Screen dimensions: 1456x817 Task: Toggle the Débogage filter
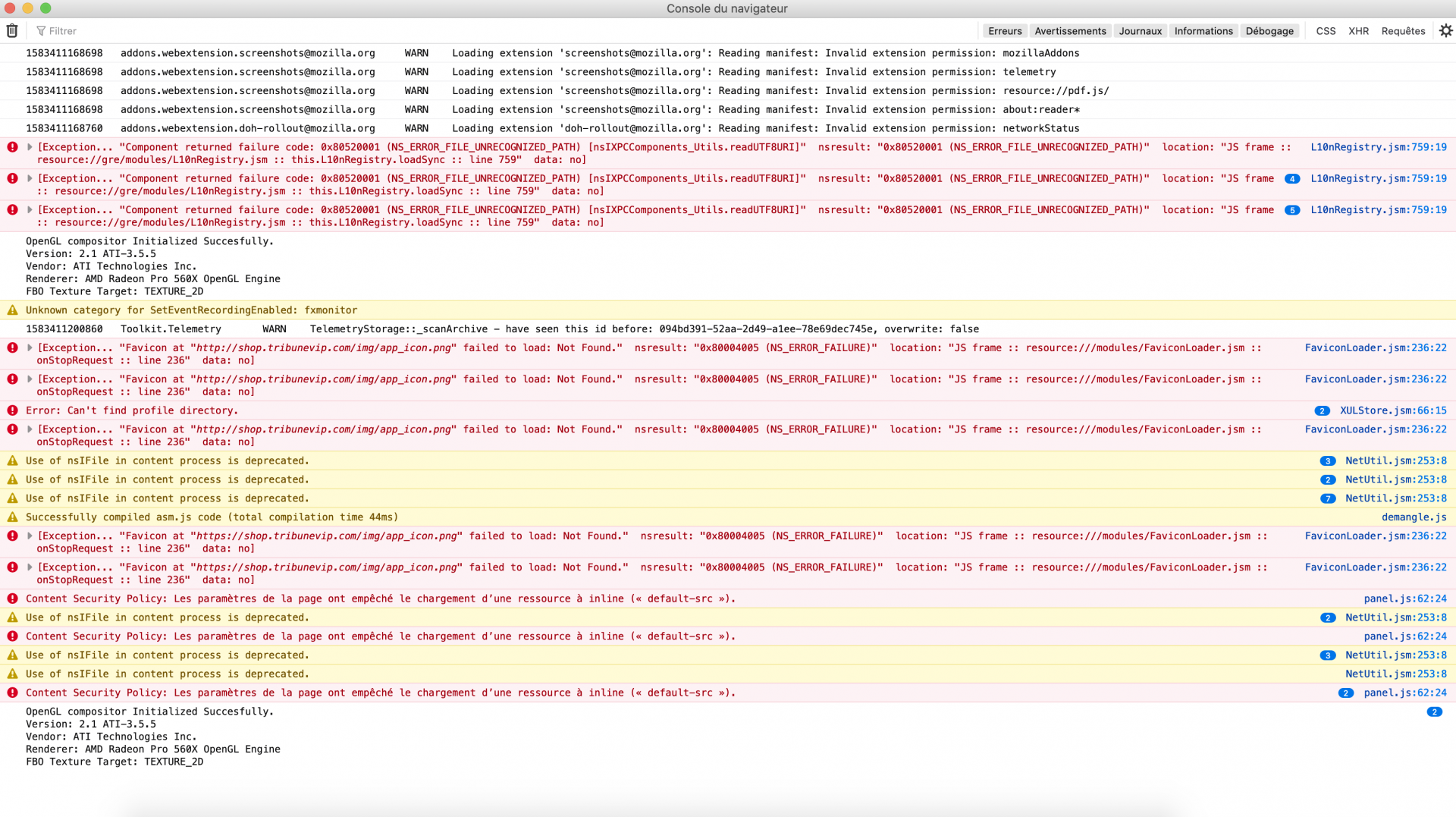tap(1269, 31)
